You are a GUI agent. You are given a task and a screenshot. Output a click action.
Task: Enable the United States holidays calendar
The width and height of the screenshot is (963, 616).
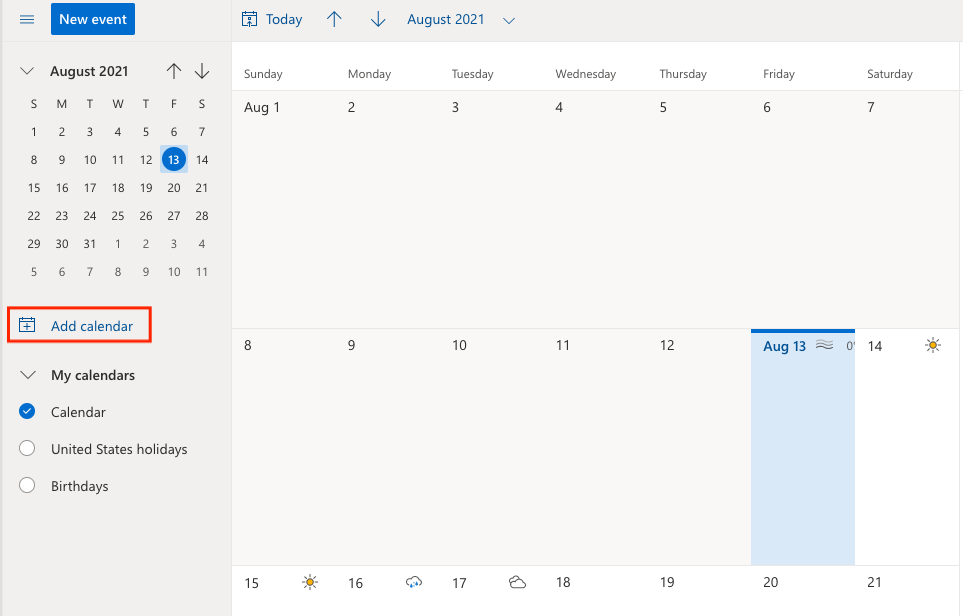point(27,448)
